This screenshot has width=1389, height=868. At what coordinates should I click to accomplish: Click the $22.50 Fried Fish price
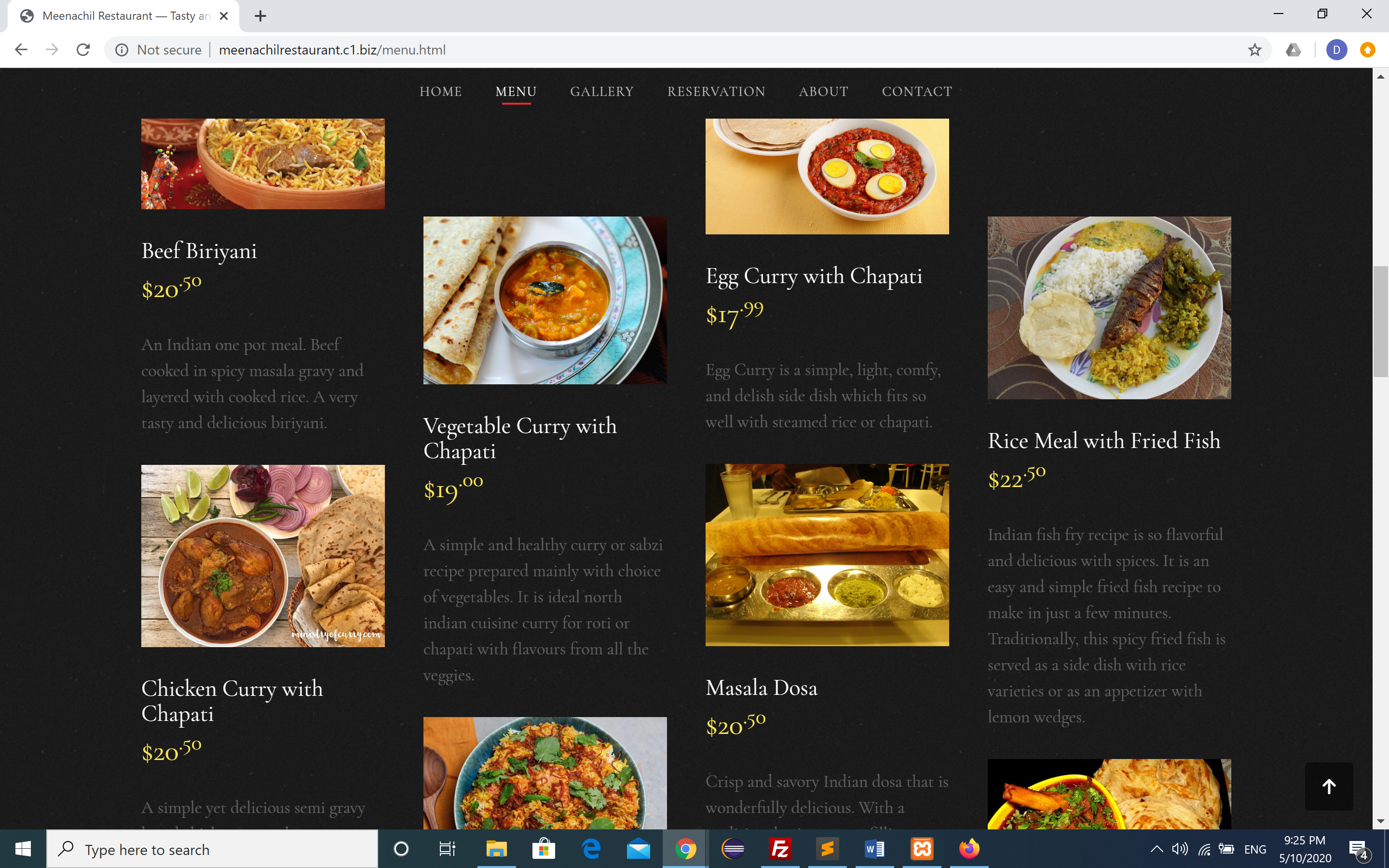point(1017,477)
